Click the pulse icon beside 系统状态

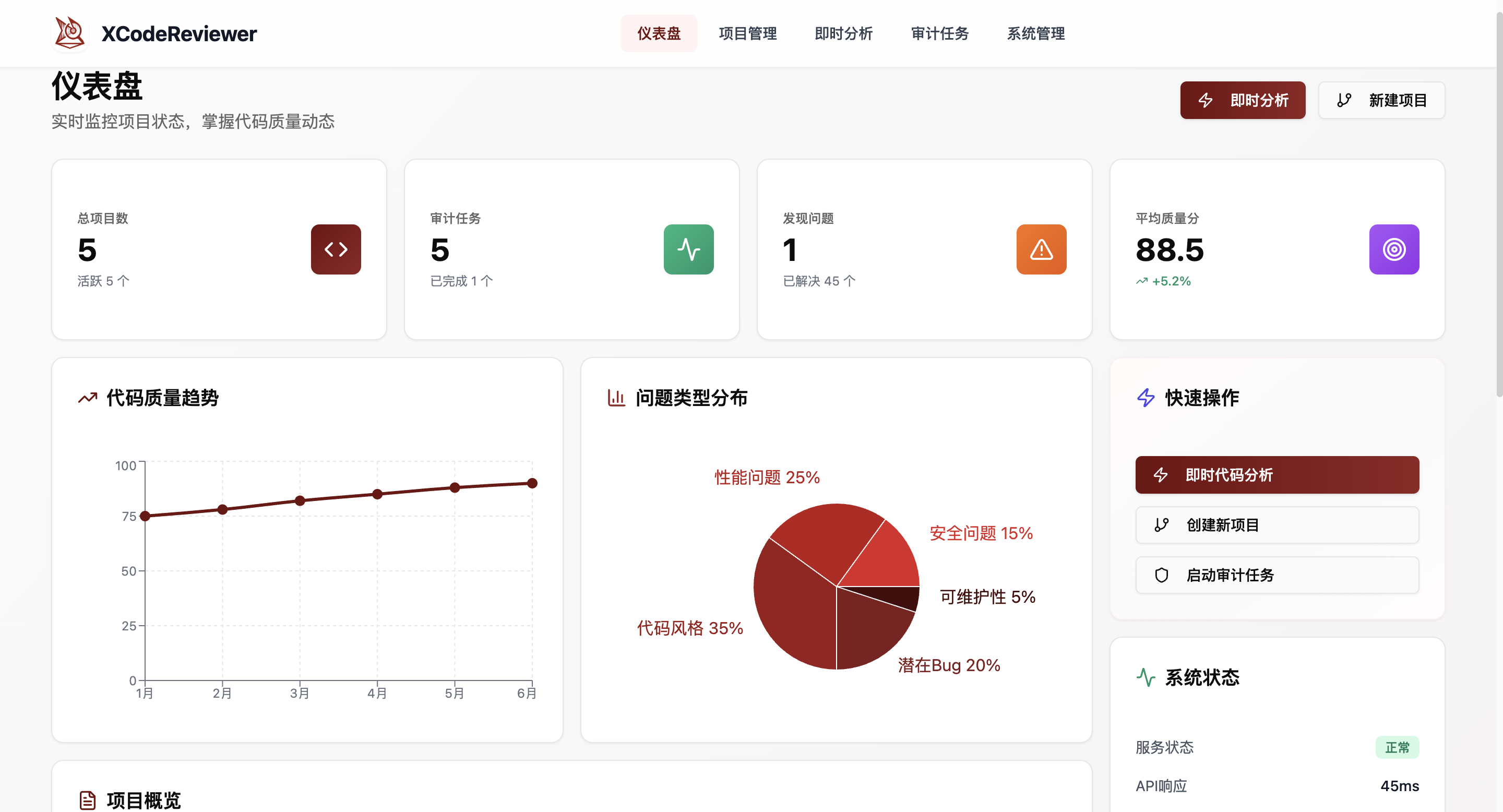pyautogui.click(x=1146, y=677)
